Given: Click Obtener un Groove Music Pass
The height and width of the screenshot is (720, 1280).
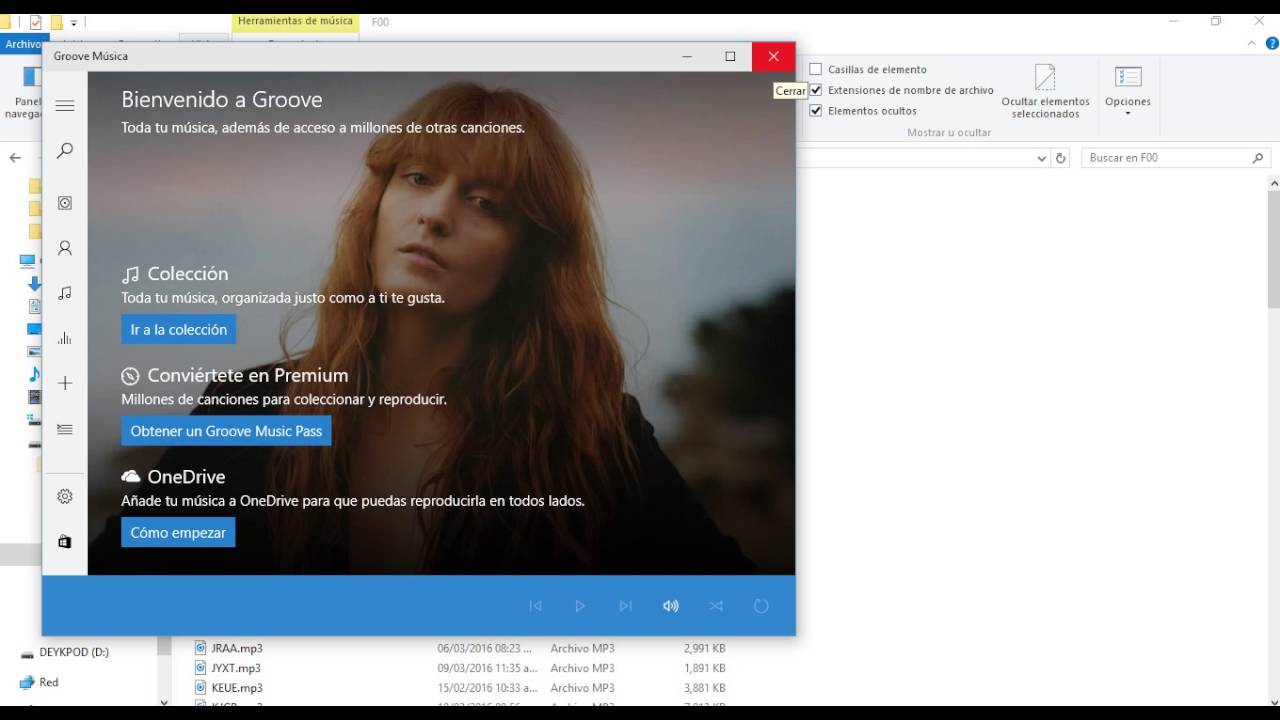Looking at the screenshot, I should [x=226, y=431].
